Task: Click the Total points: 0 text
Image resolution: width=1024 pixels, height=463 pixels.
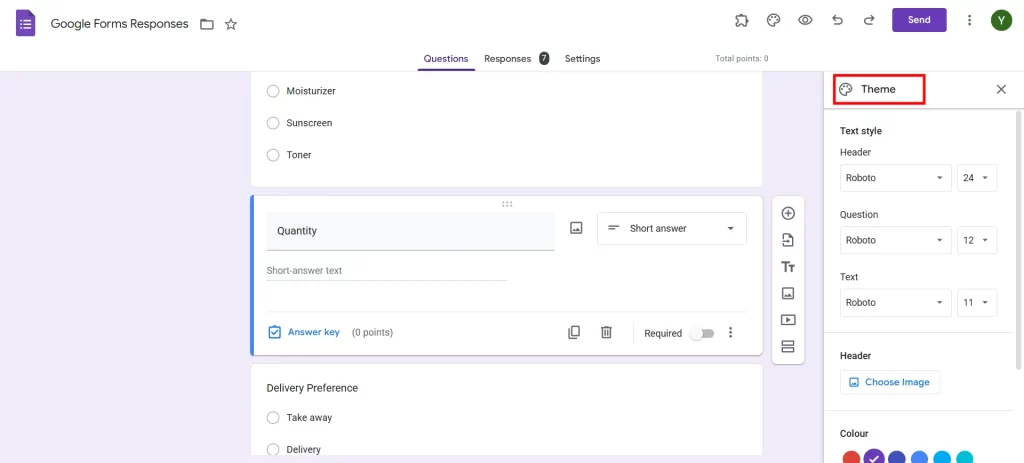Action: click(x=742, y=59)
